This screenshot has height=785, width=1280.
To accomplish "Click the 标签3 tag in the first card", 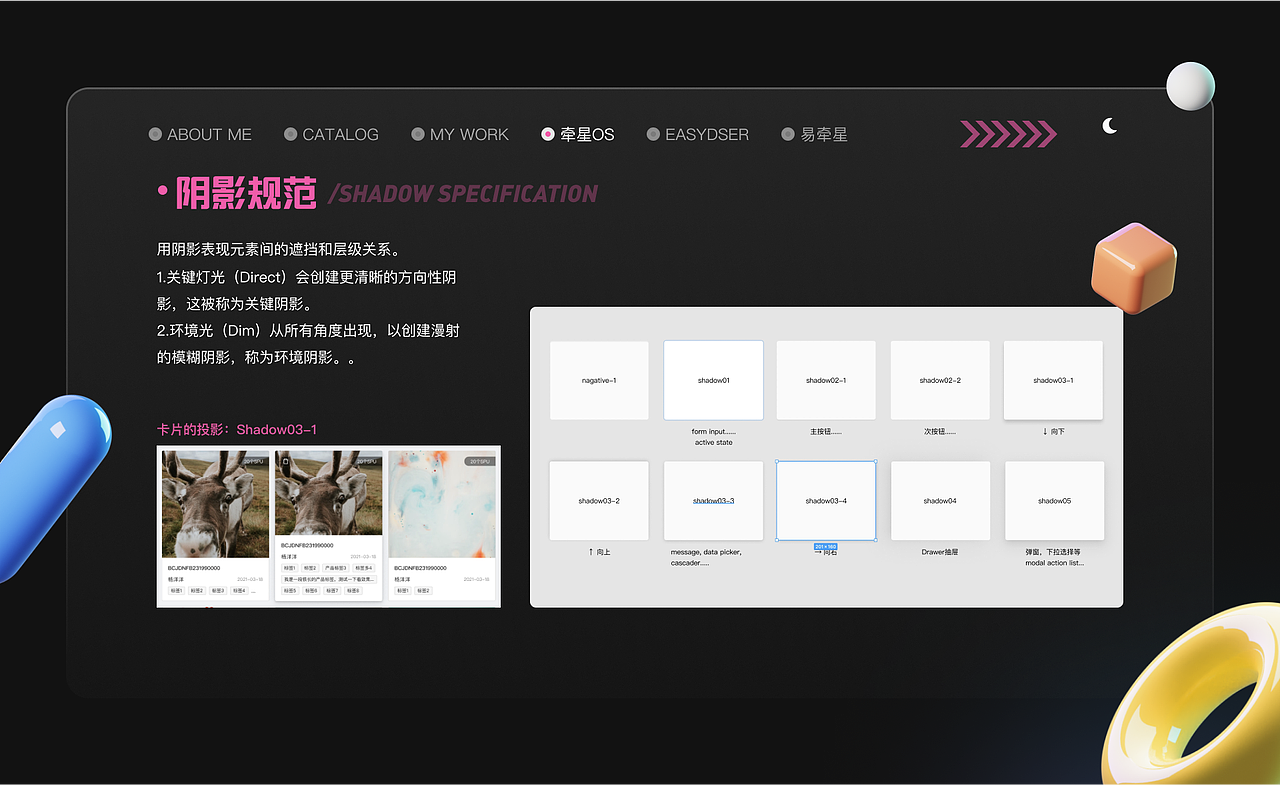I will (x=219, y=591).
